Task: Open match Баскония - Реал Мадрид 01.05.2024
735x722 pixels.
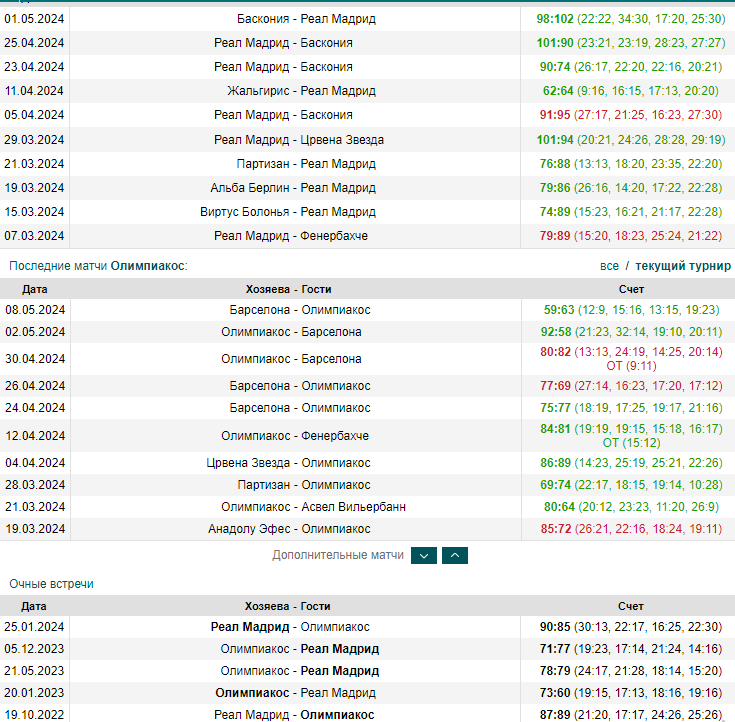Action: [x=306, y=19]
